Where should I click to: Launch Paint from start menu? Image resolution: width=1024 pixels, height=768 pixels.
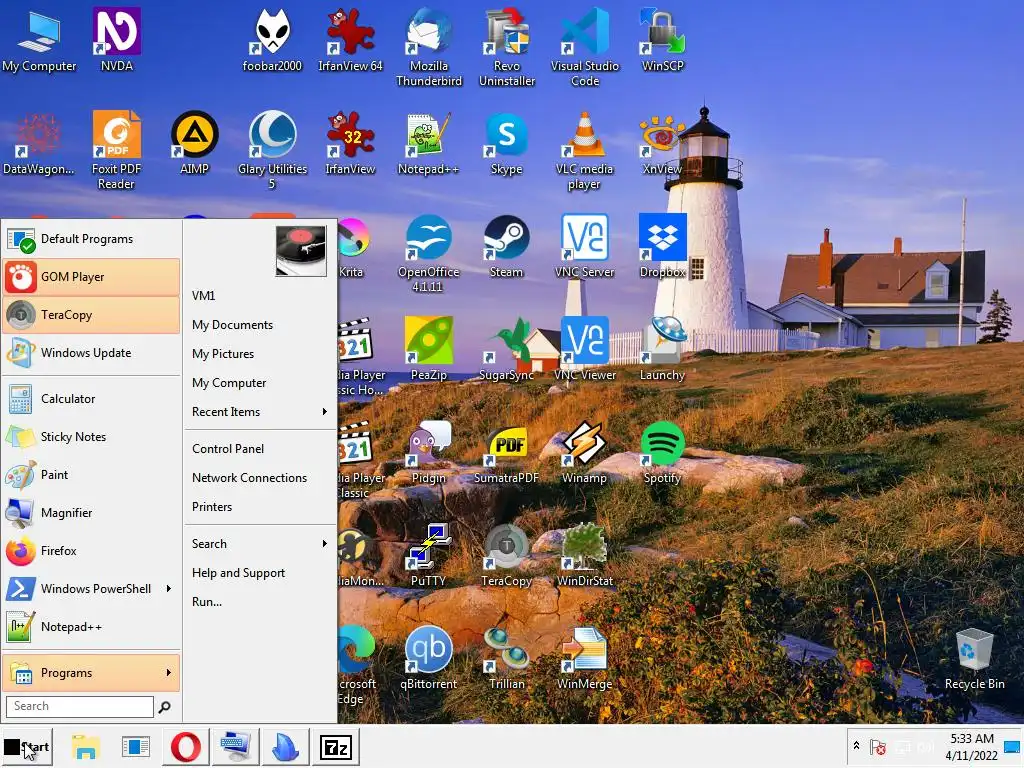pyautogui.click(x=91, y=474)
